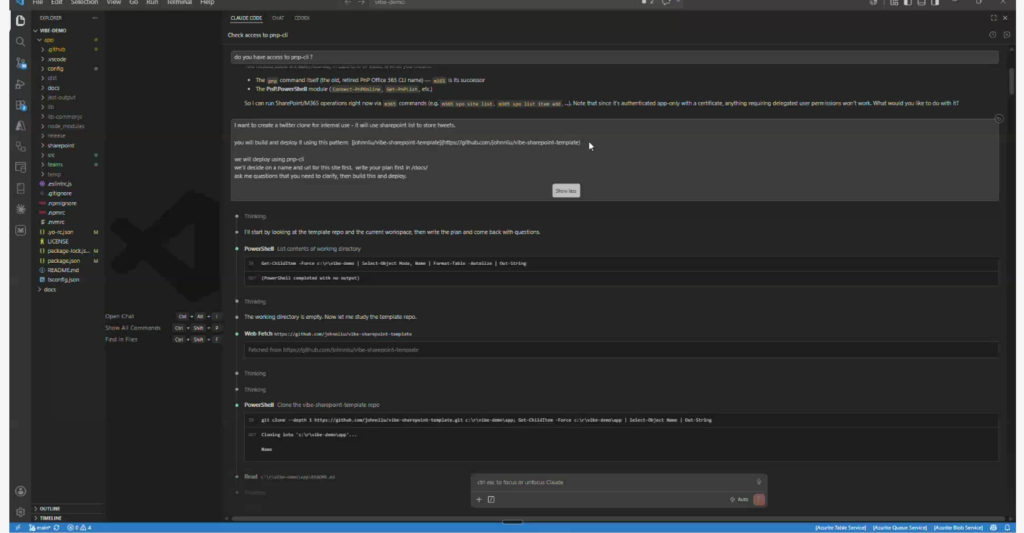This screenshot has height=533, width=1024.
Task: Open .yo-rc.json file in Explorer
Action: click(x=60, y=232)
